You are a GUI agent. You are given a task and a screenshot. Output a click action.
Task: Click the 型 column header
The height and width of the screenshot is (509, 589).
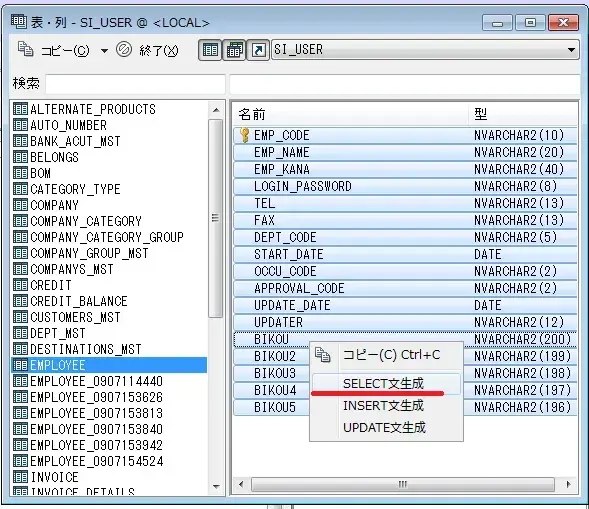[x=524, y=114]
